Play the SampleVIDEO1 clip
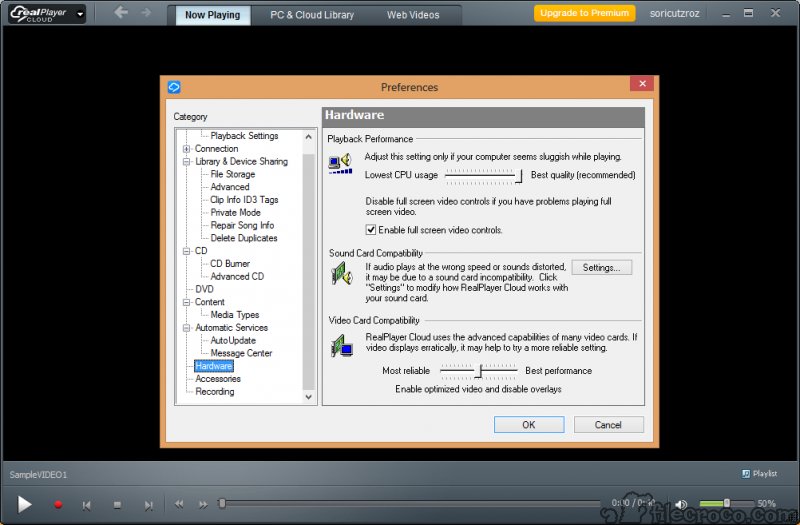The height and width of the screenshot is (525, 800). (x=24, y=504)
